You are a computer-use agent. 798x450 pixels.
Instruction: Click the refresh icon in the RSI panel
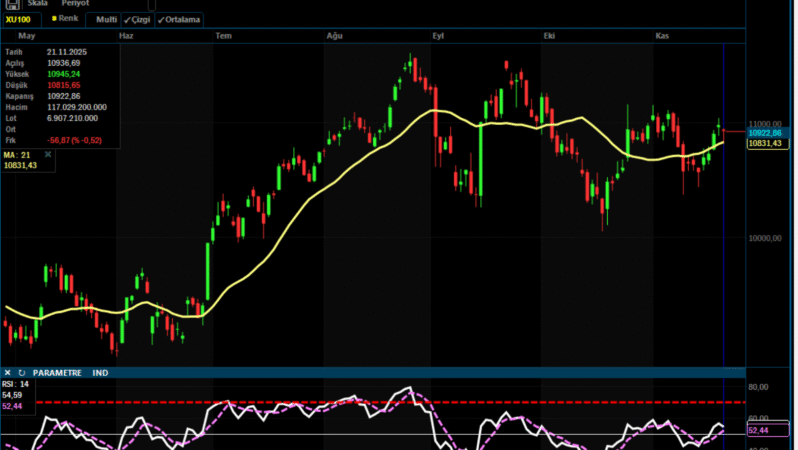pos(21,372)
